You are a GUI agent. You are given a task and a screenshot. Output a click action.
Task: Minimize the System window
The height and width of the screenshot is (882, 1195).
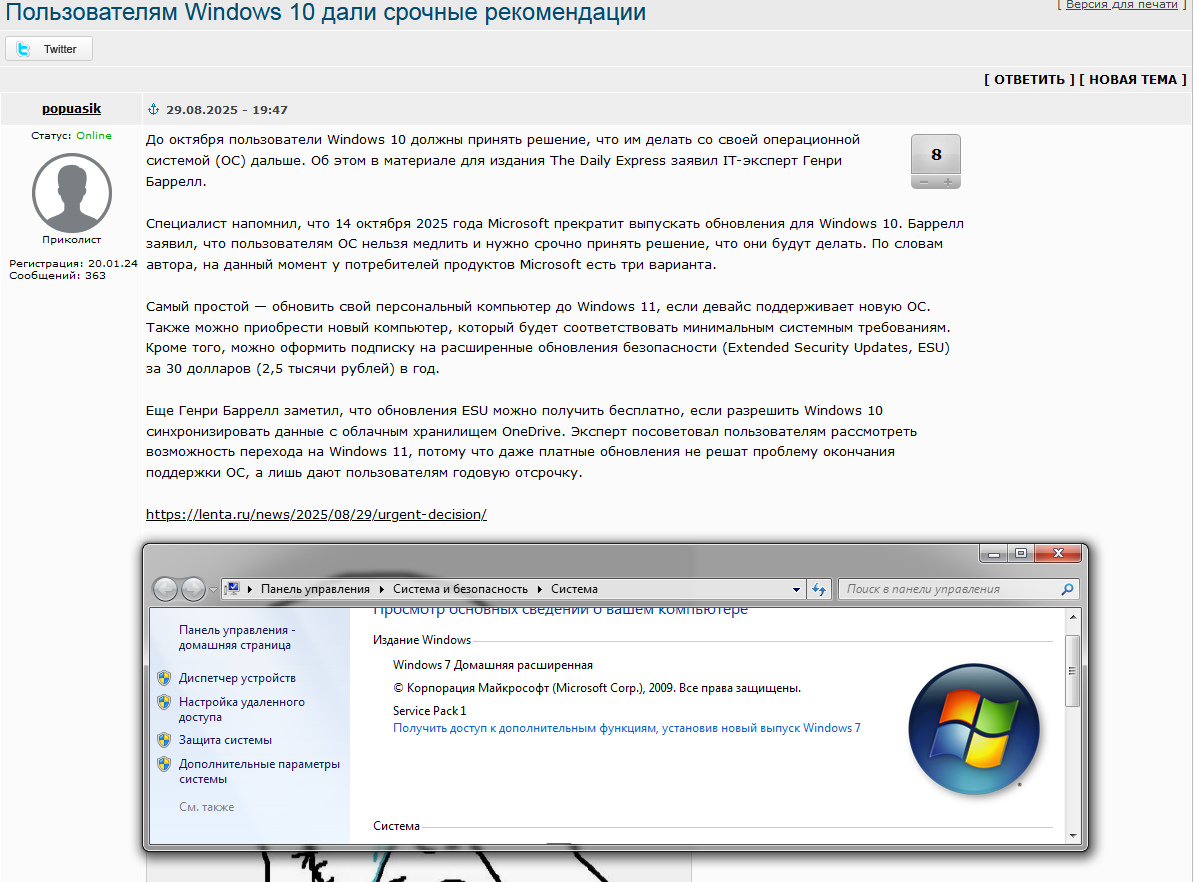point(993,554)
